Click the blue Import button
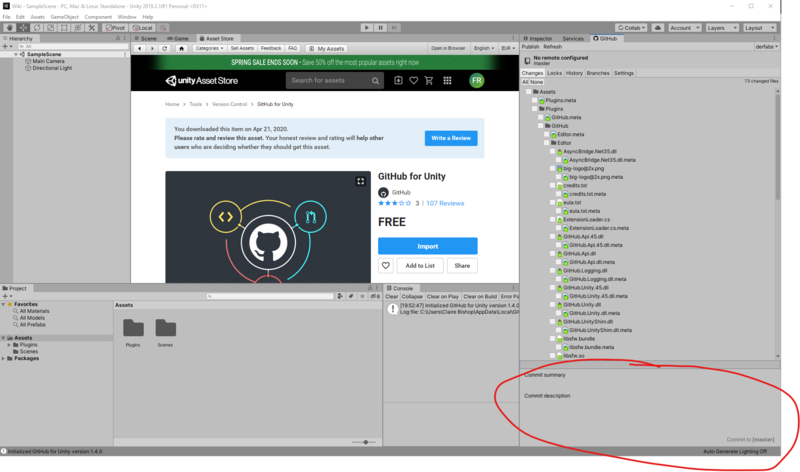 [427, 246]
